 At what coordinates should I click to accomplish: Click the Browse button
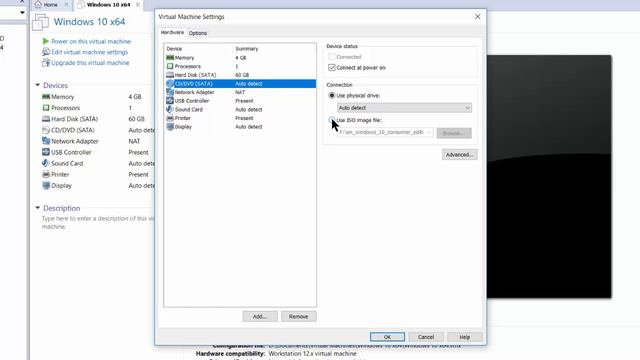(x=454, y=133)
